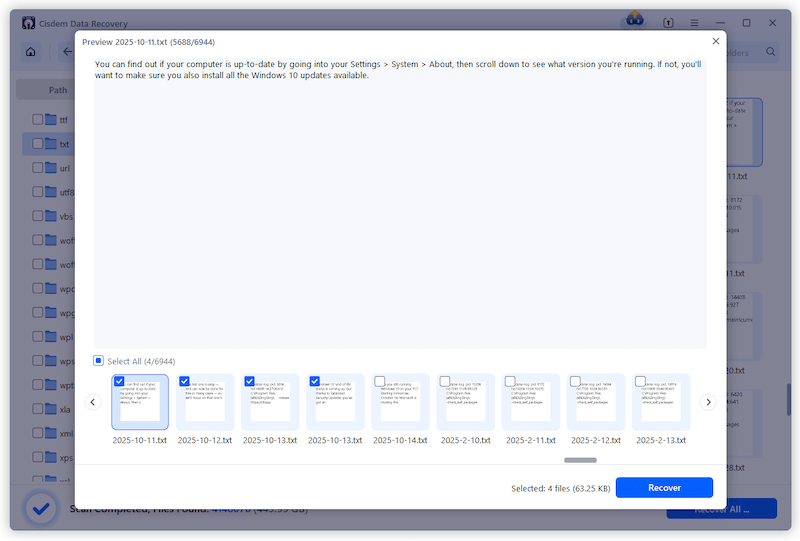Click the next thumbnails arrow

(x=708, y=402)
